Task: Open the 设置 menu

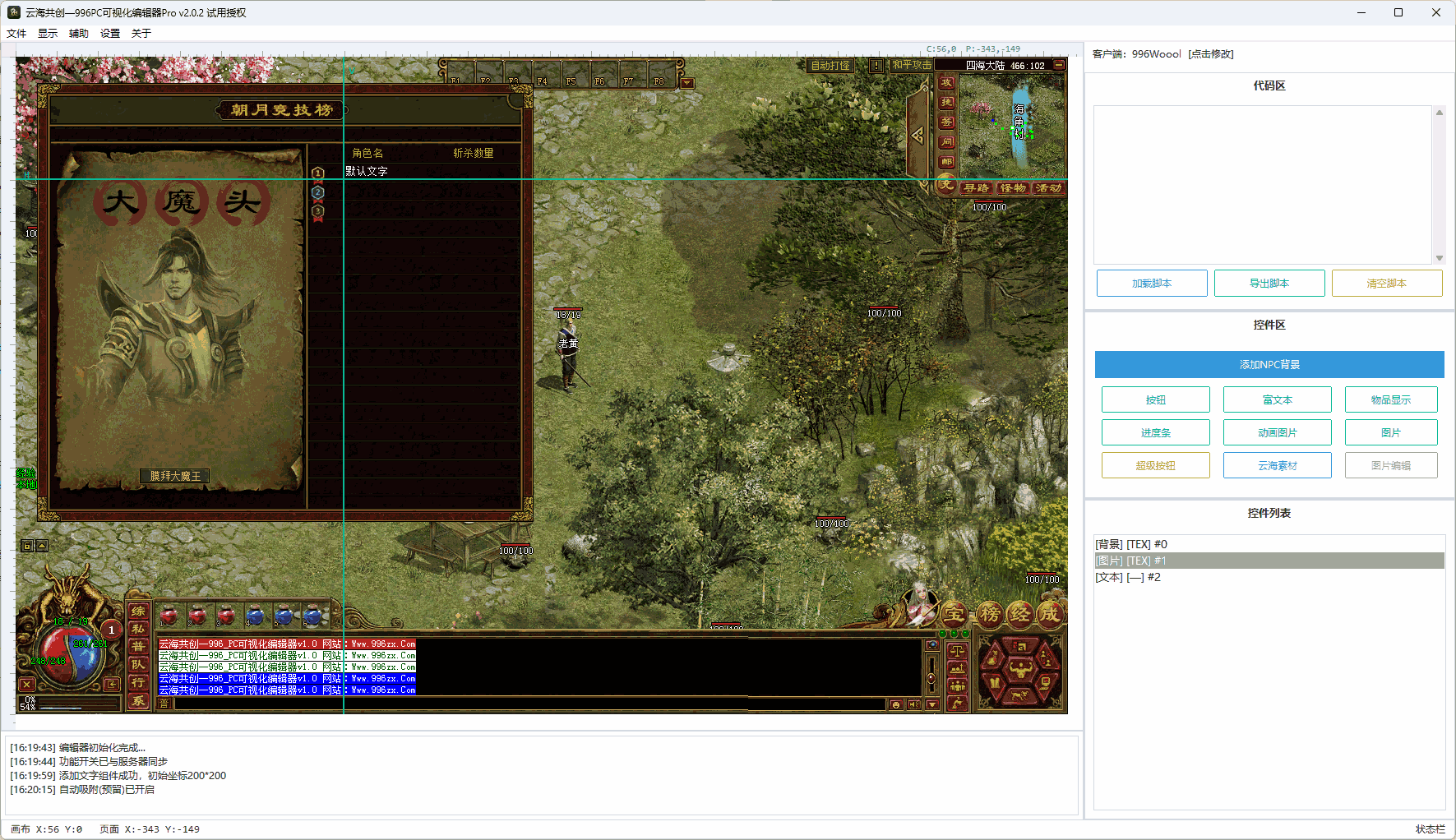Action: click(x=110, y=34)
